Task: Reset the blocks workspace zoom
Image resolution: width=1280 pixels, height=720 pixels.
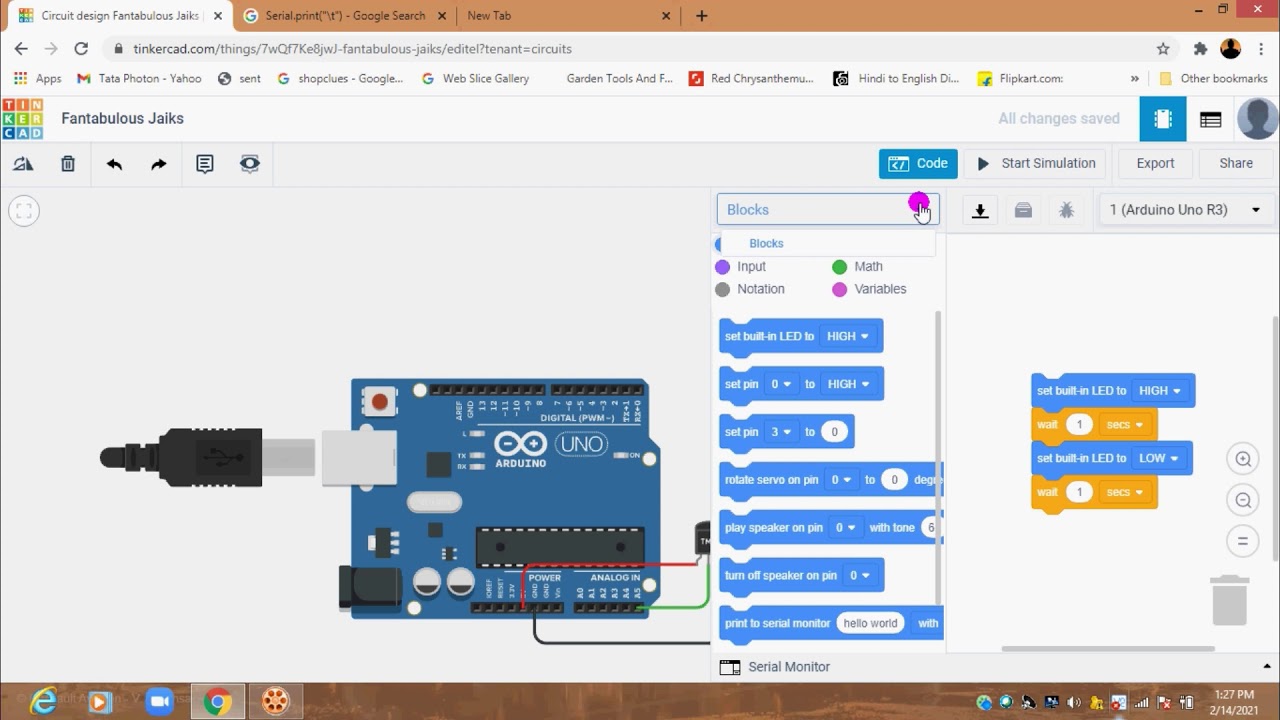Action: tap(1243, 541)
